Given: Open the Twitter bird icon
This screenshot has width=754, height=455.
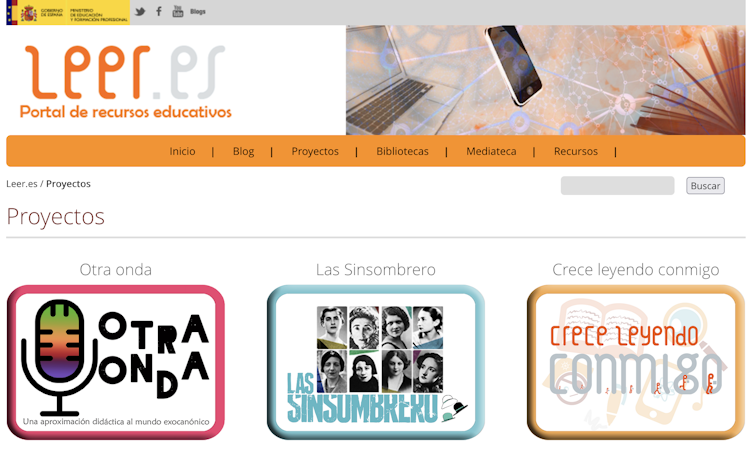Looking at the screenshot, I should click(139, 12).
